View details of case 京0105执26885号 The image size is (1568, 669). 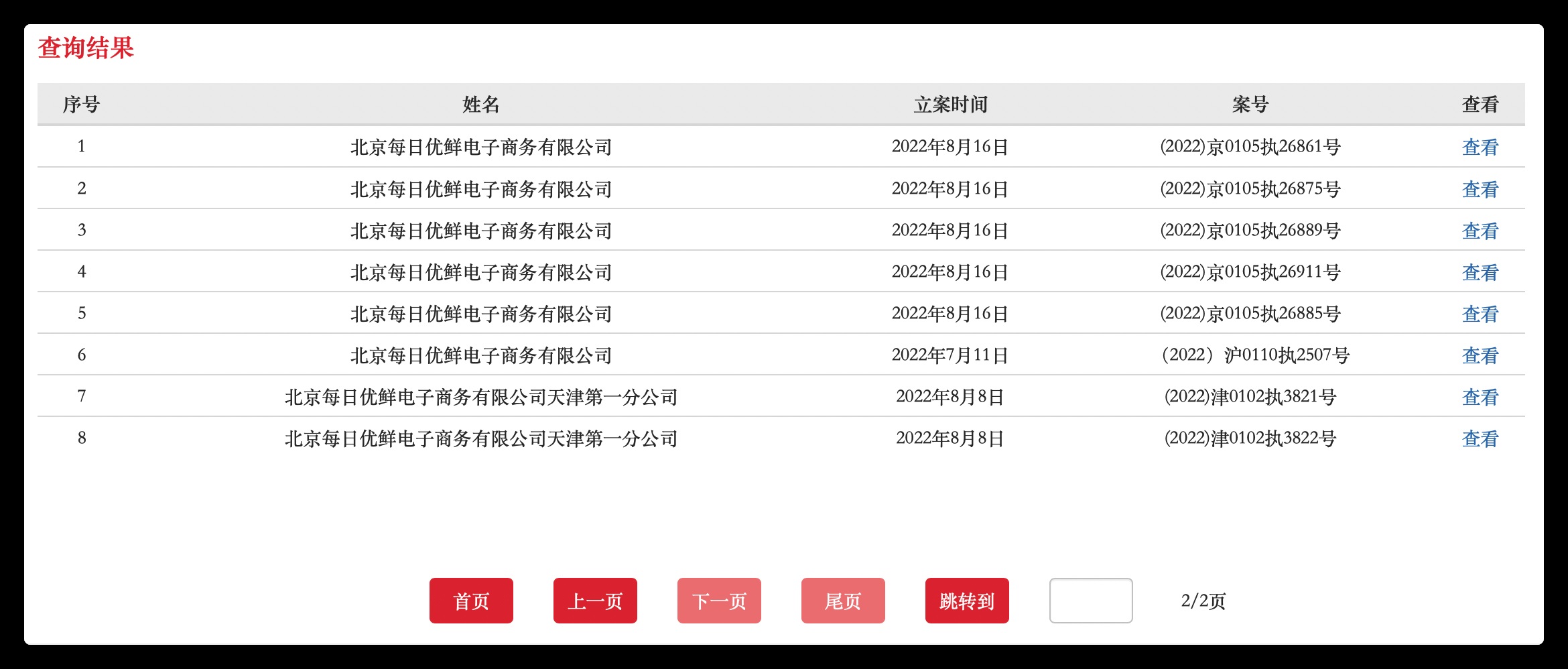(x=1480, y=314)
